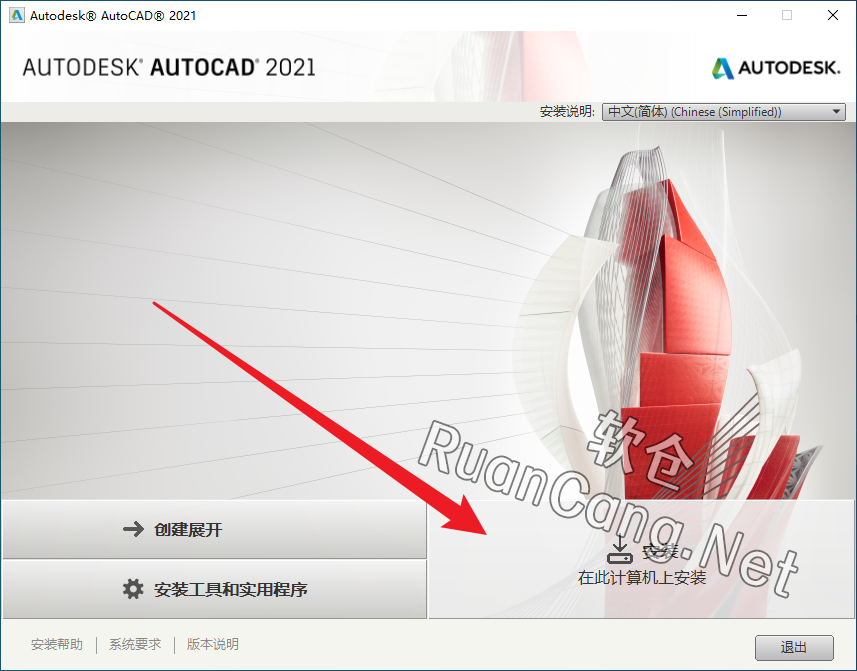Open the 系统要求 link

135,645
